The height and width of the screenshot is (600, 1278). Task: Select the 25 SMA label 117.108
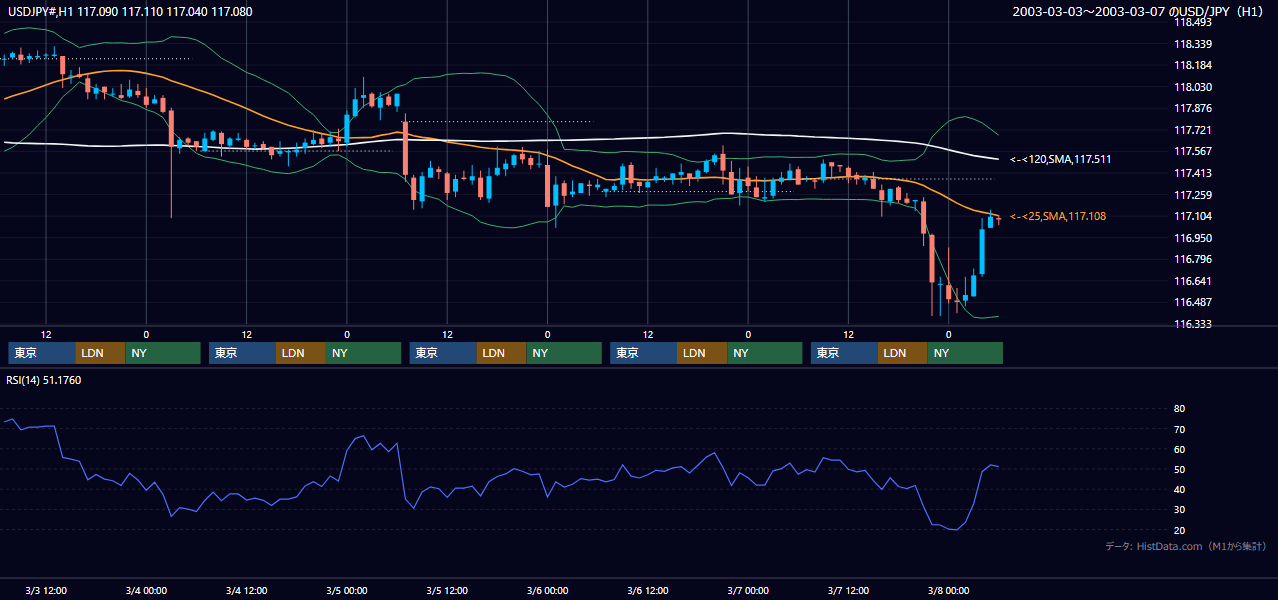point(1058,216)
